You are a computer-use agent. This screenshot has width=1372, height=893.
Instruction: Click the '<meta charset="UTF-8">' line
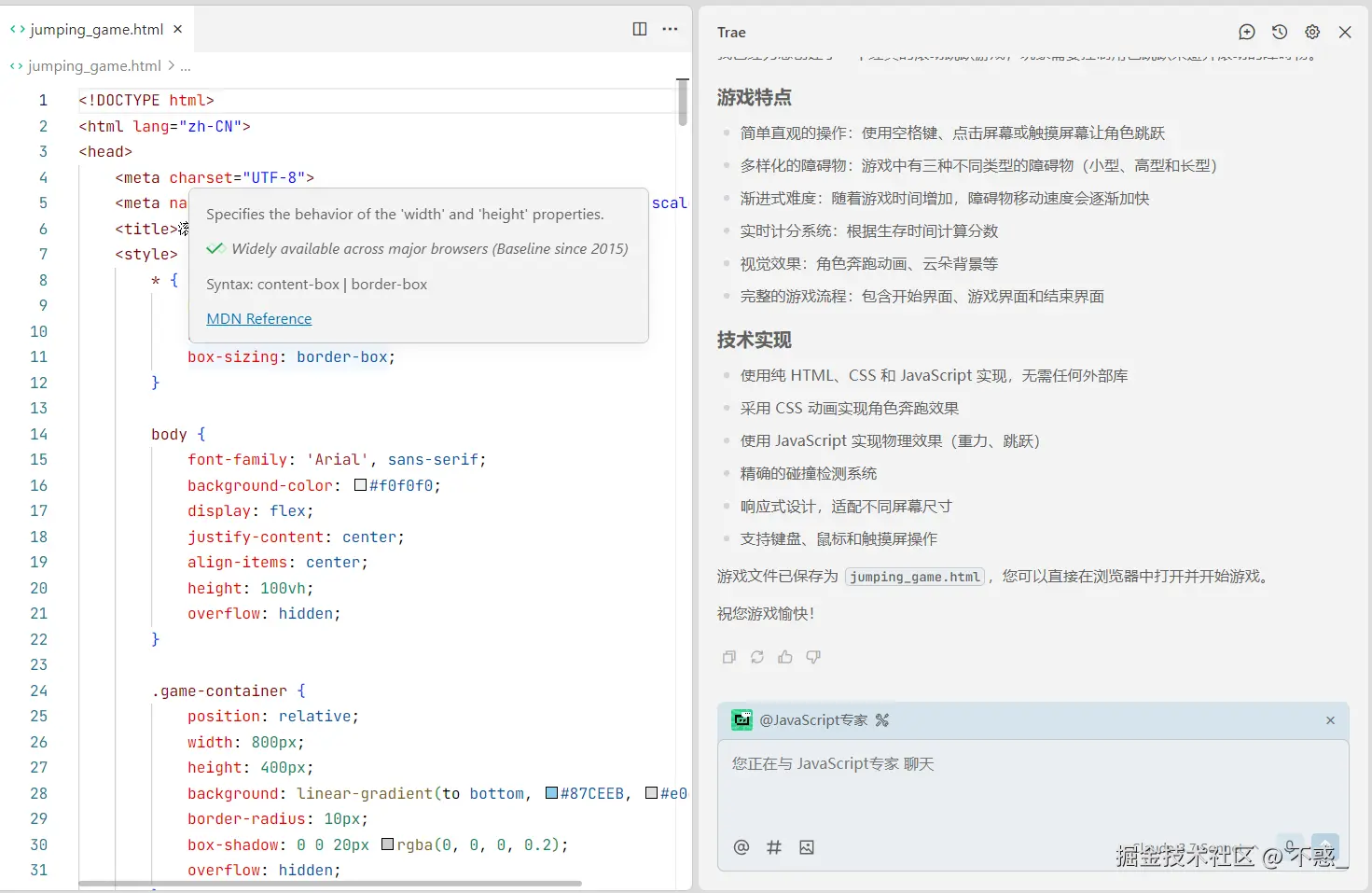[215, 177]
